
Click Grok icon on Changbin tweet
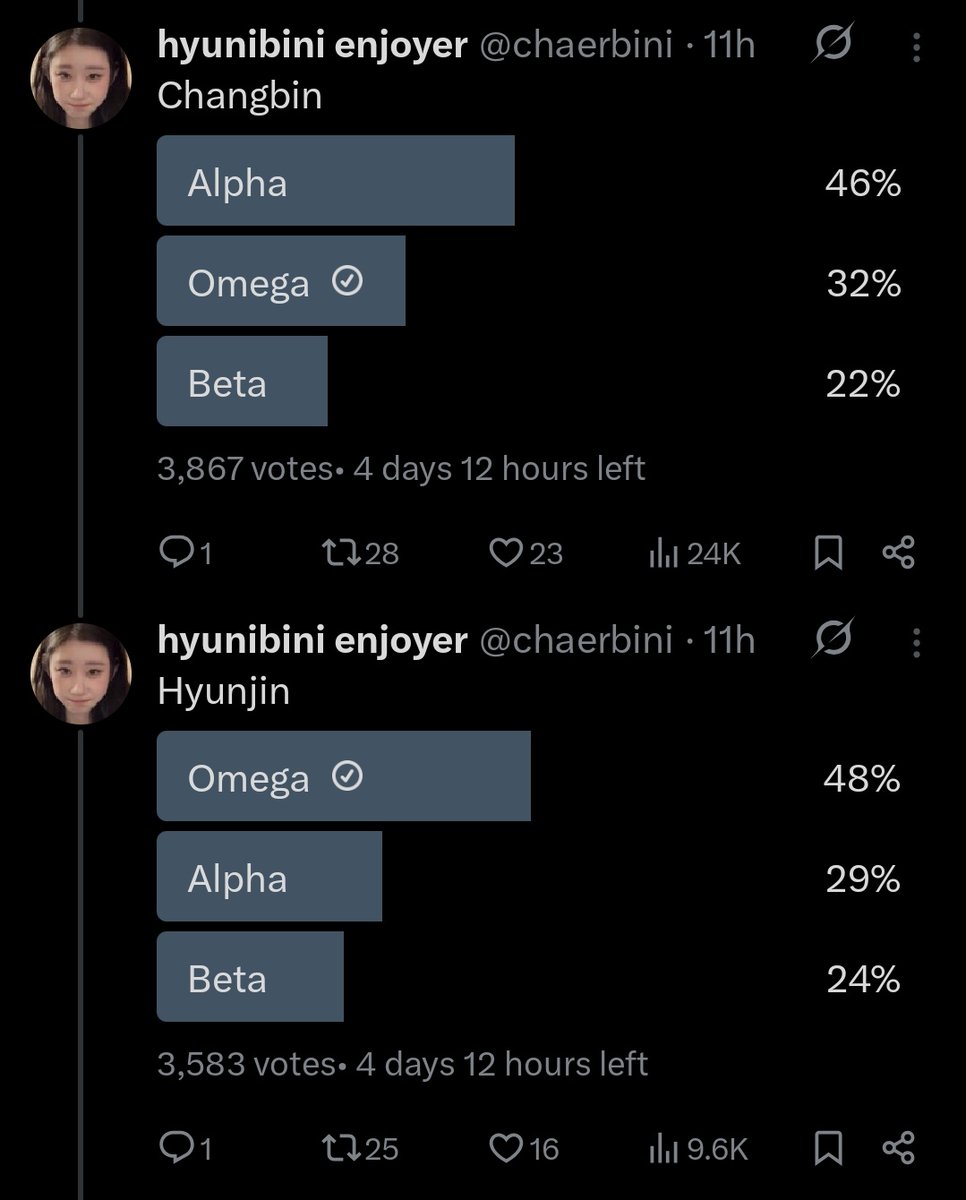(x=833, y=46)
